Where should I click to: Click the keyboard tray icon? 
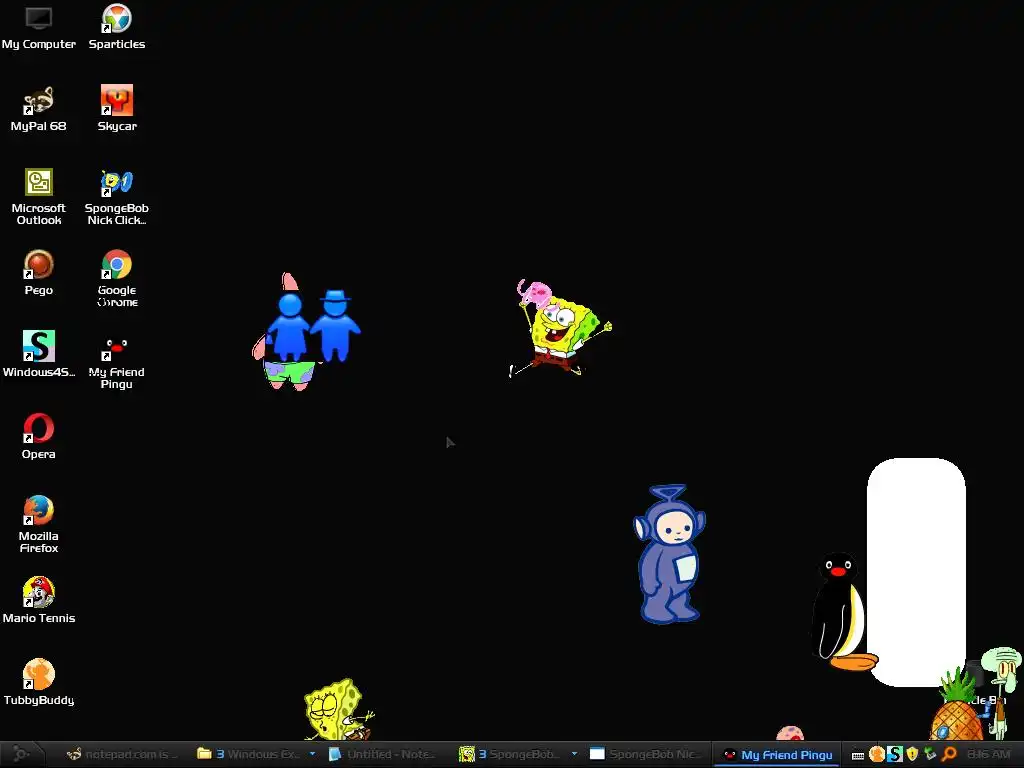(x=858, y=755)
